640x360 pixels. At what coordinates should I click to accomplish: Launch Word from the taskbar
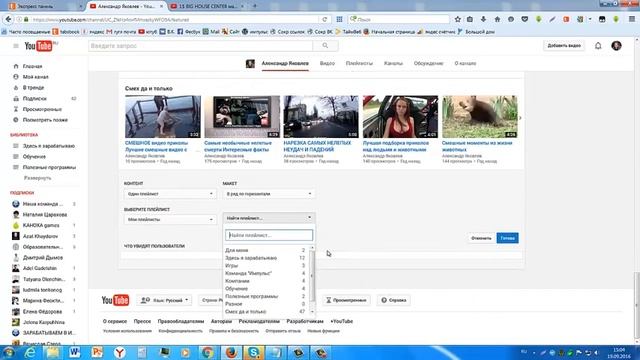pos(74,352)
